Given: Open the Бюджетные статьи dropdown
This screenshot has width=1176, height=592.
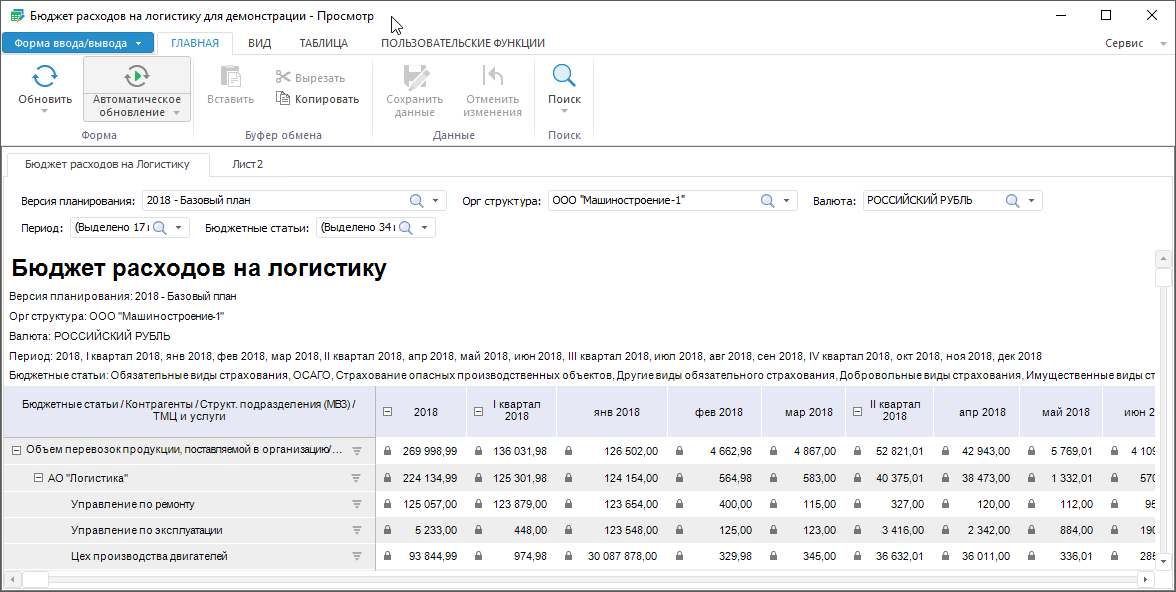Looking at the screenshot, I should (x=426, y=228).
